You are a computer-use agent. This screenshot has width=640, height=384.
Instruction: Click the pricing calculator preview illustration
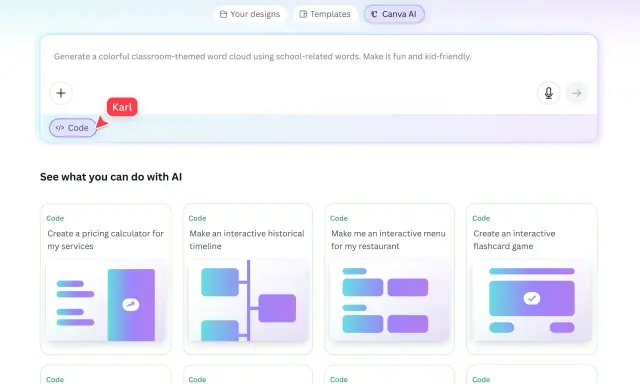point(106,300)
